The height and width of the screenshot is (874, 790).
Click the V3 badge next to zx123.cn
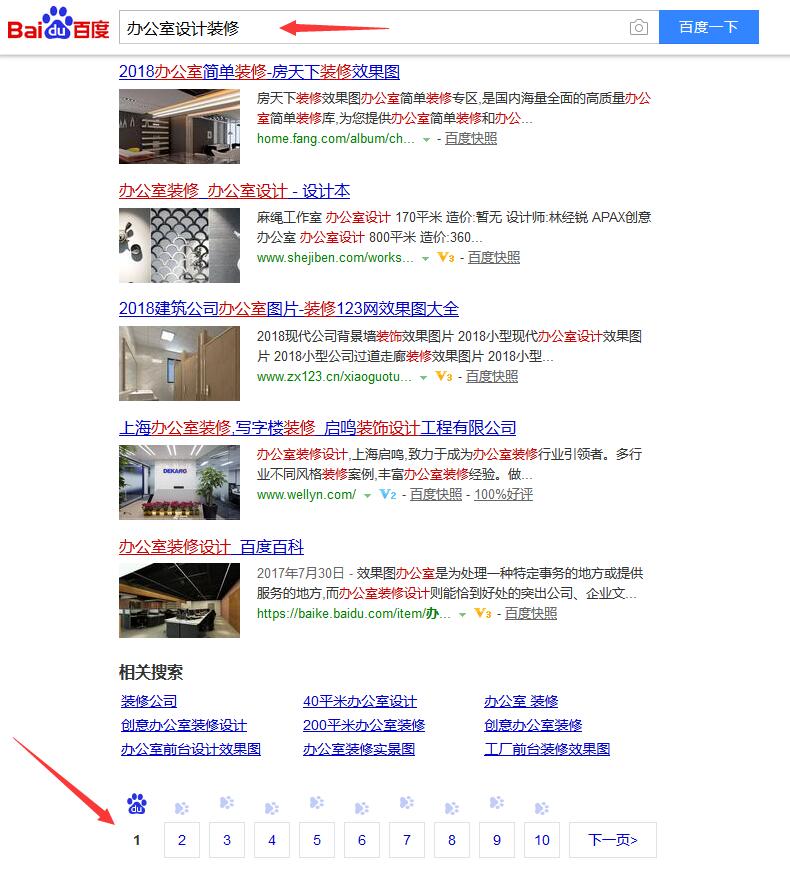point(444,377)
